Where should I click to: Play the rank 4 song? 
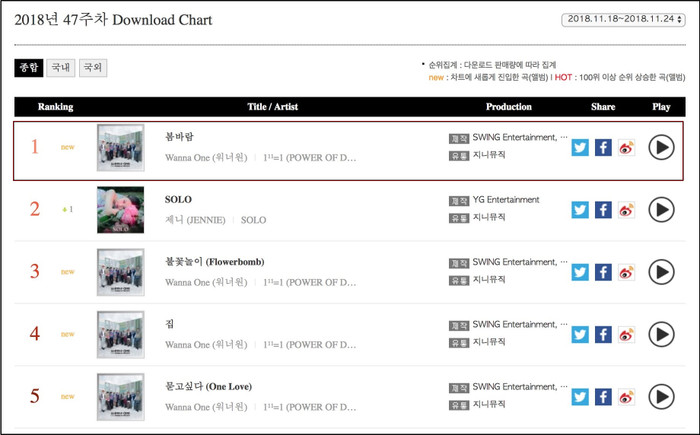tap(661, 335)
